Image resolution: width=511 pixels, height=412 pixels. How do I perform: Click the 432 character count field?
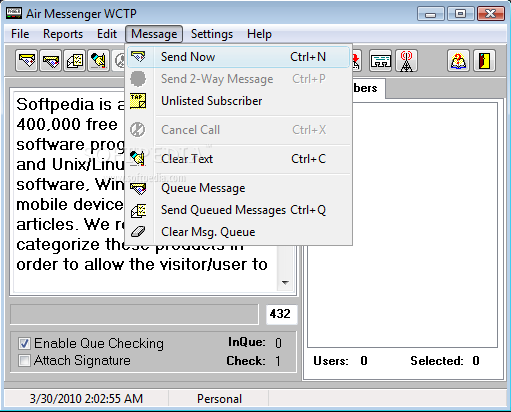[281, 314]
